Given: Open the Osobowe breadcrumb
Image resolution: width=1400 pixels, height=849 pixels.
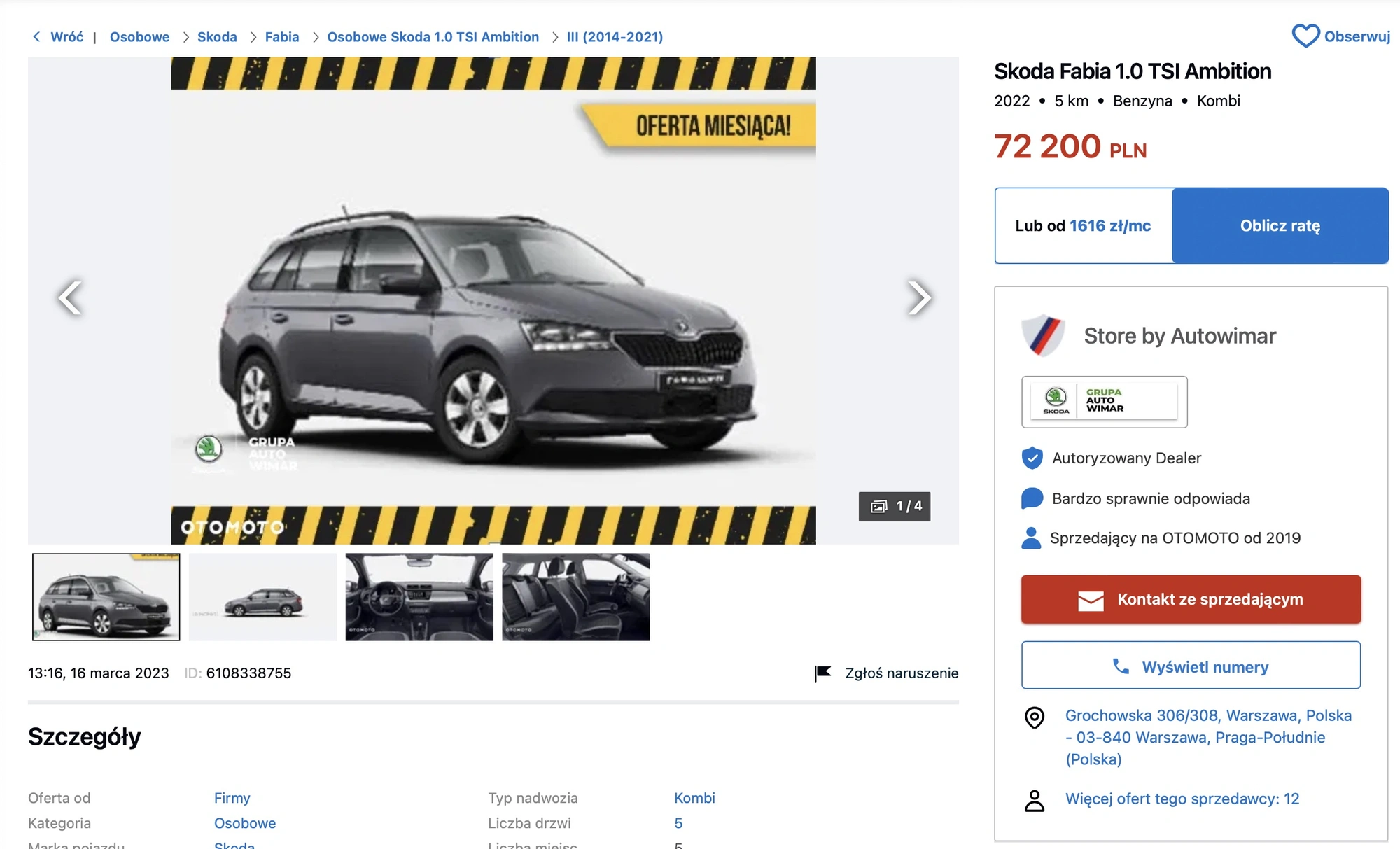Looking at the screenshot, I should 139,37.
